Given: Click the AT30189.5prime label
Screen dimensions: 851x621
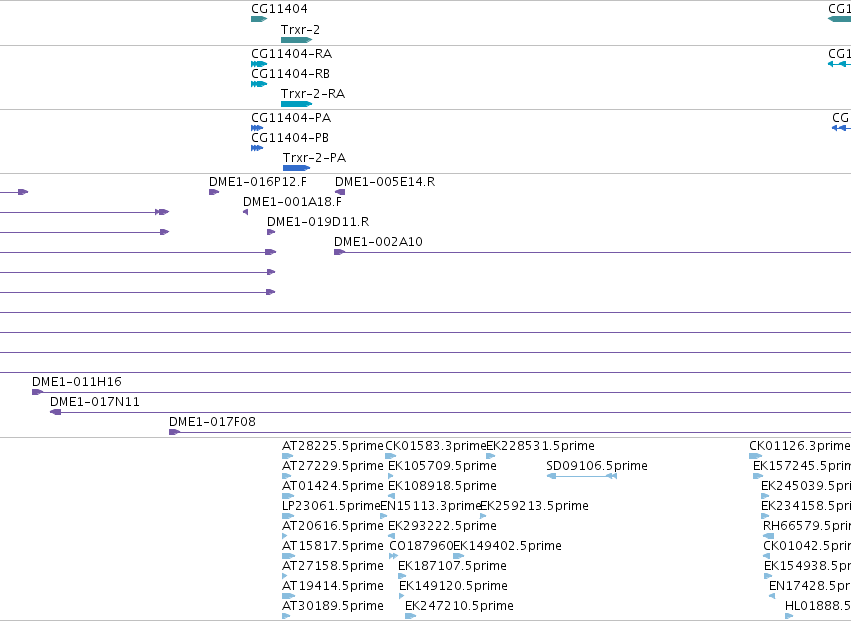Looking at the screenshot, I should (333, 606).
